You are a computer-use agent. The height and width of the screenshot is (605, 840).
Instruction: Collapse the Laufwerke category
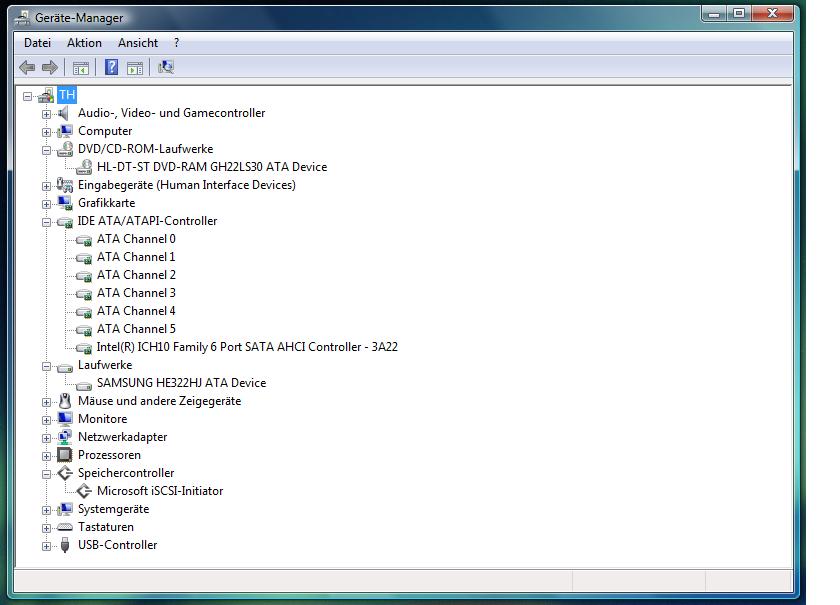tap(47, 367)
